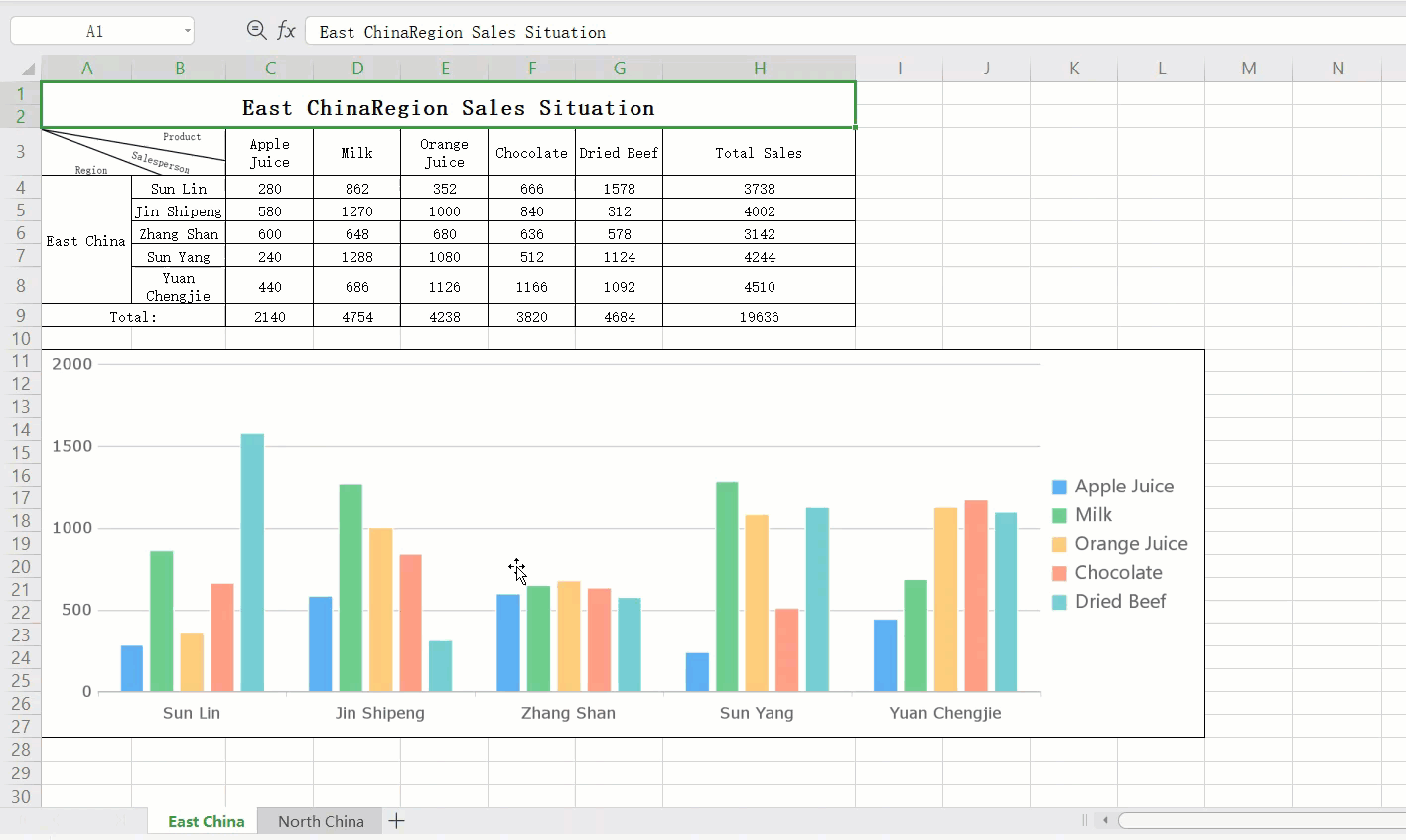Viewport: 1406px width, 840px height.
Task: Select row header 9
Action: [x=21, y=316]
